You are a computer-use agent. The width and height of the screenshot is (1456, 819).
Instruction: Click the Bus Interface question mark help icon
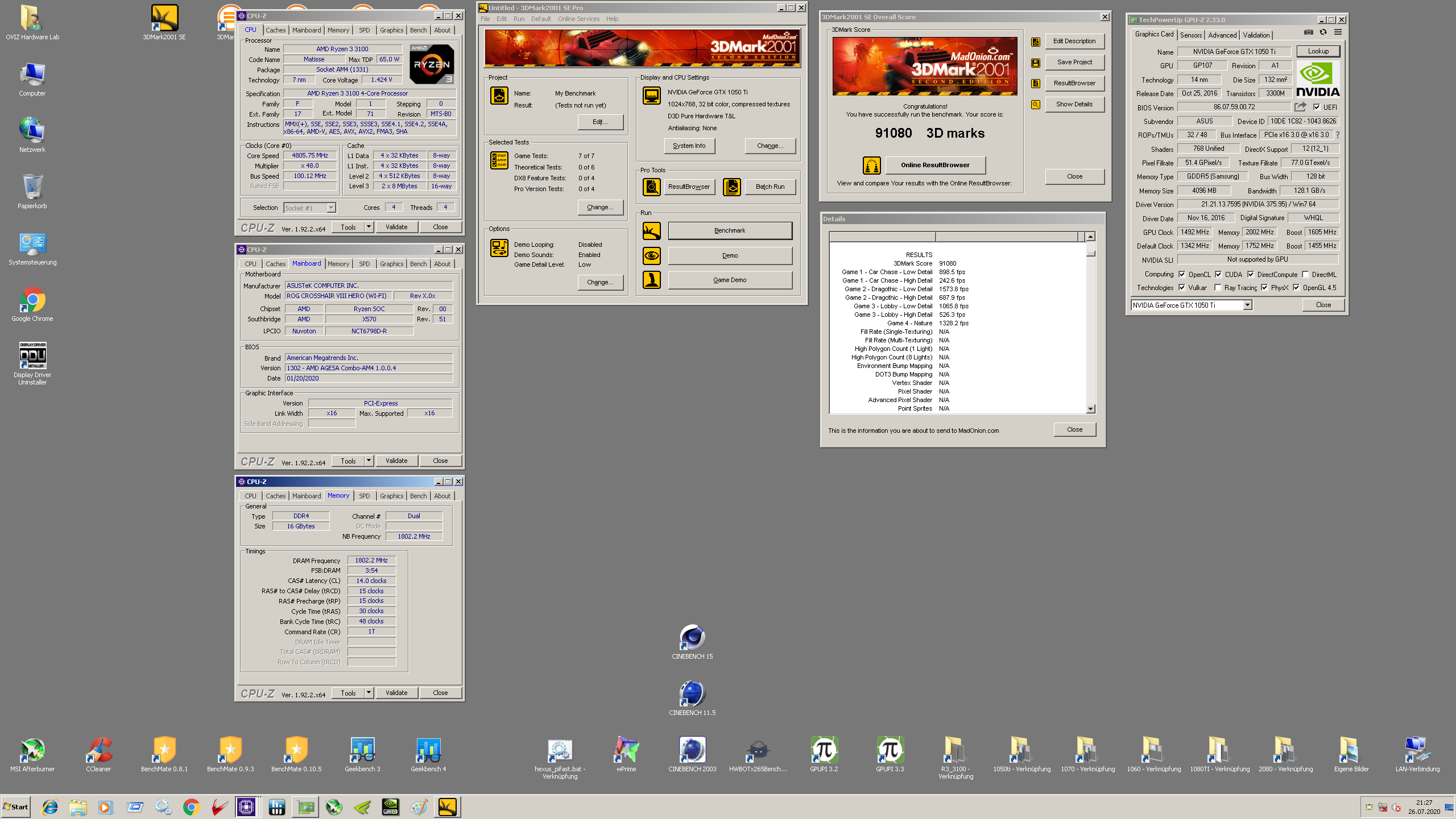[1338, 135]
